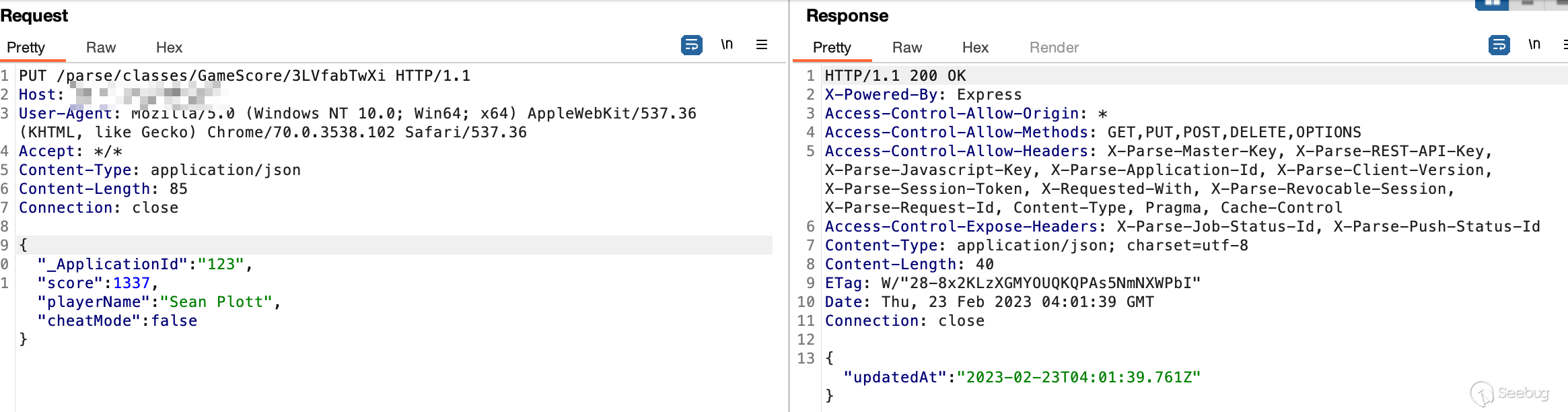
Task: Open the Response panel options menu
Action: click(1565, 44)
